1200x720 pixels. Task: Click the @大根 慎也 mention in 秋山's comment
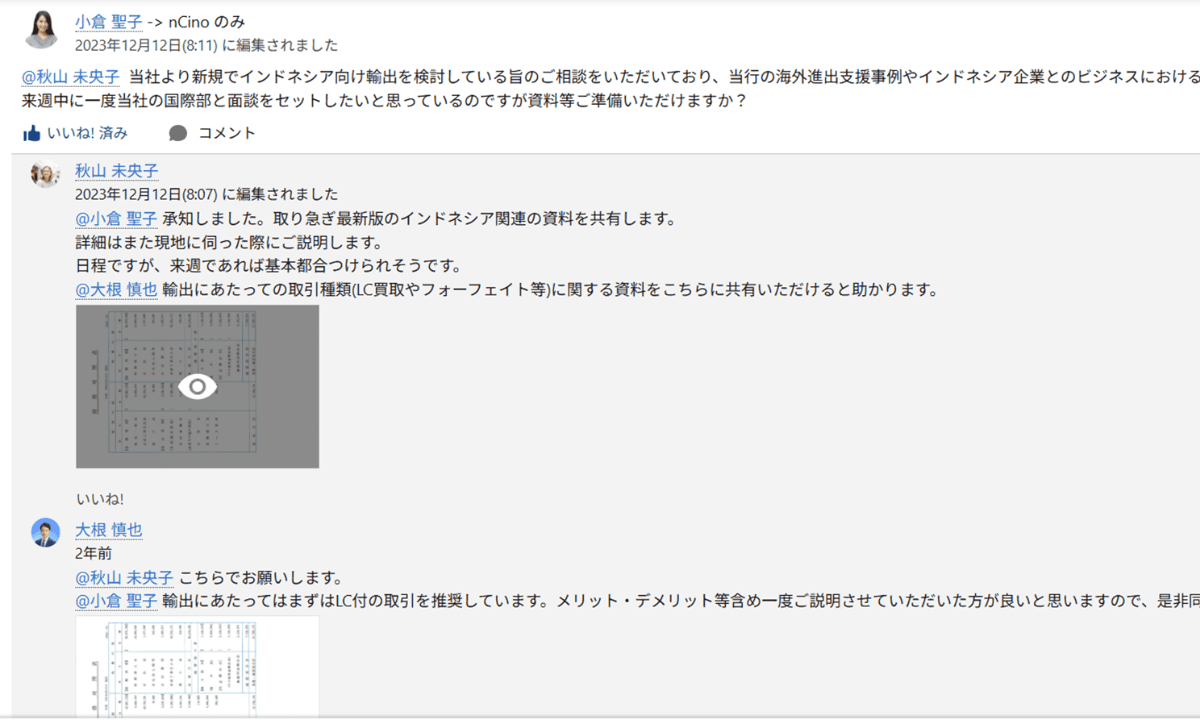pyautogui.click(x=116, y=290)
